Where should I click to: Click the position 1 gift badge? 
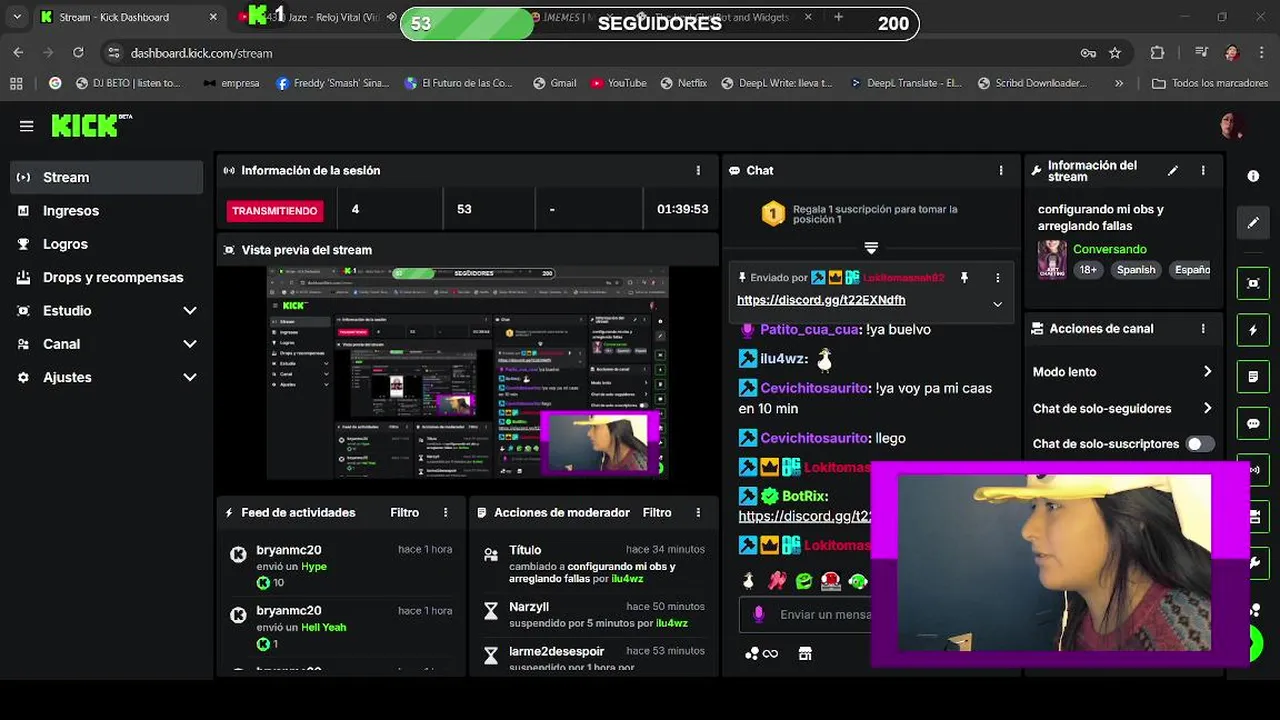(773, 213)
